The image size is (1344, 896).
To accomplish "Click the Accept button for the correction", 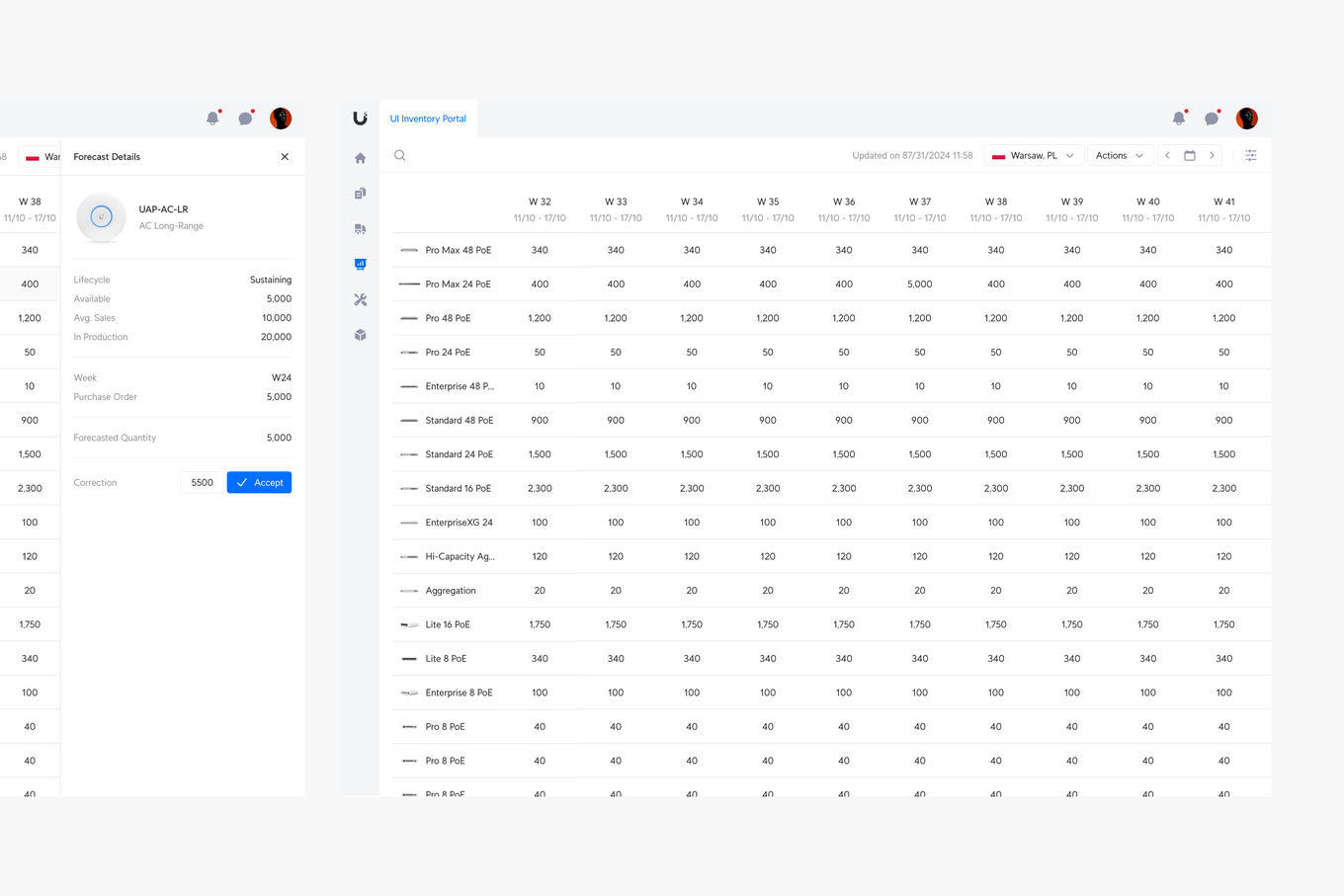I will pos(259,482).
